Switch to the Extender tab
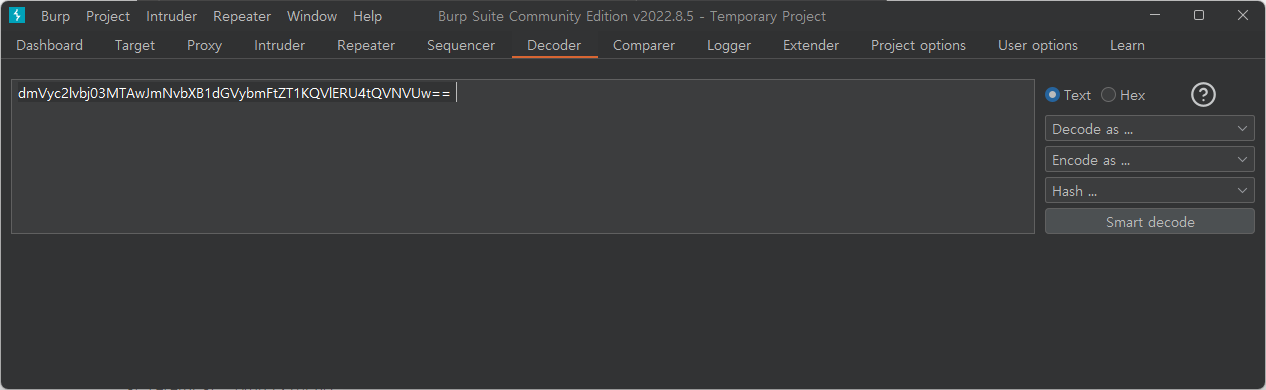The height and width of the screenshot is (390, 1266). pyautogui.click(x=811, y=45)
